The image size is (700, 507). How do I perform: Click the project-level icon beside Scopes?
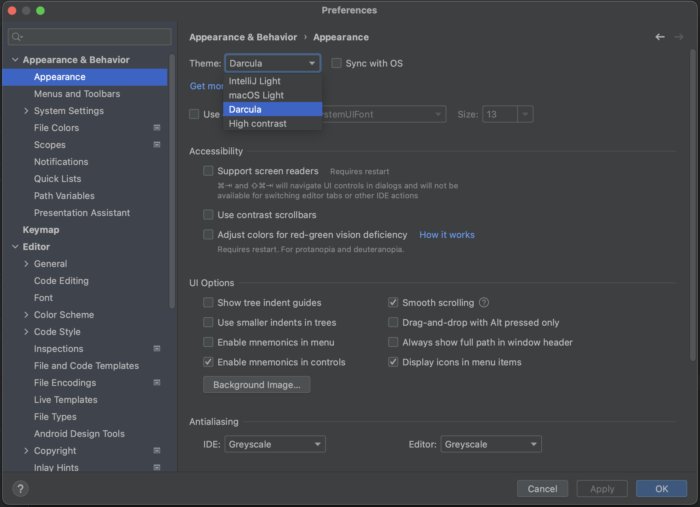157,145
